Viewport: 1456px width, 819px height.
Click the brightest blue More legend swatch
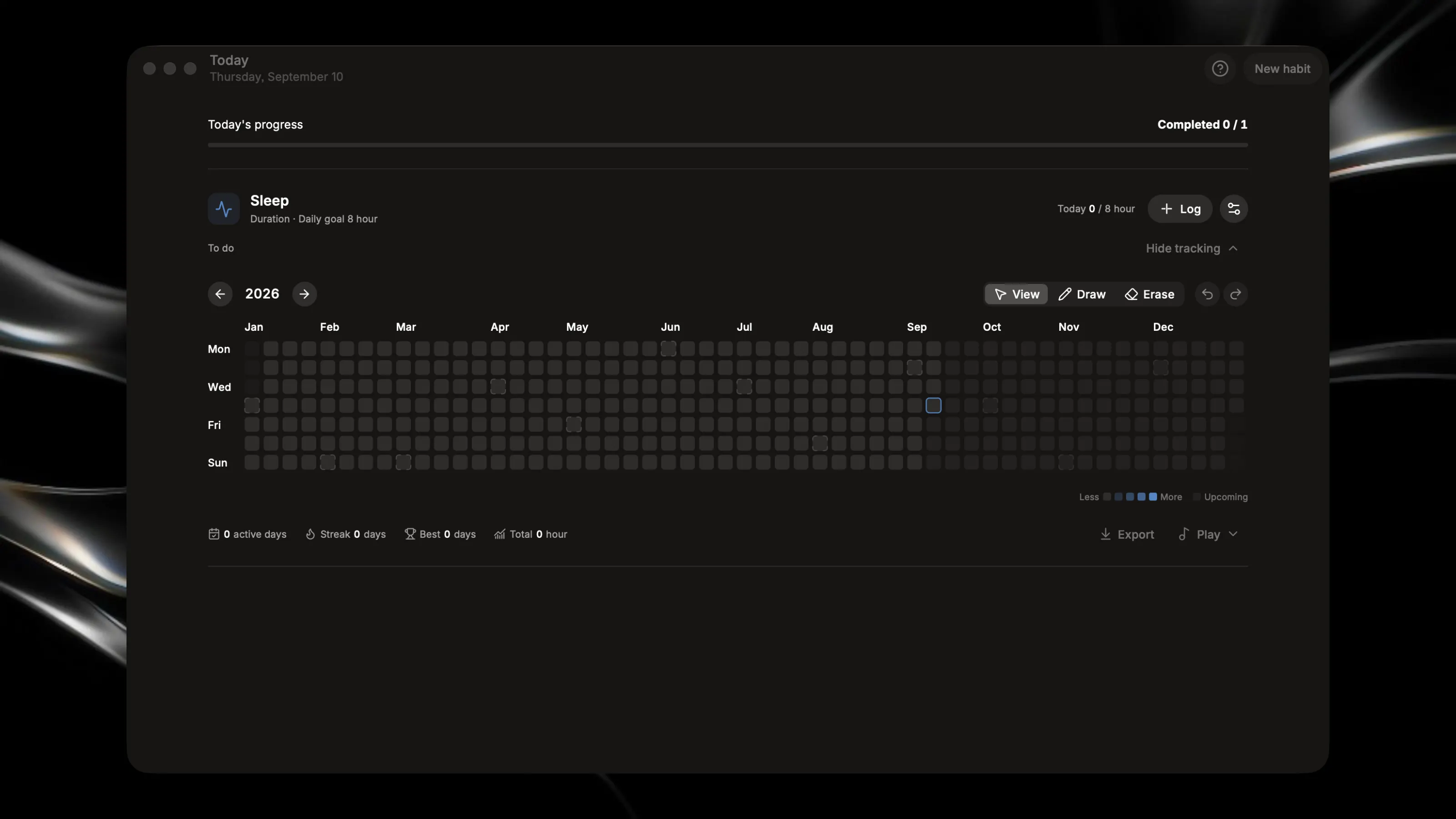[x=1153, y=497]
